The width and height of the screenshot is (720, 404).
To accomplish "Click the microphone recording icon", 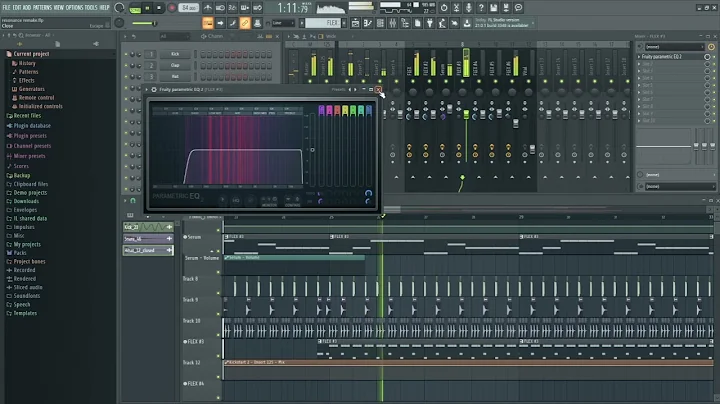I will [468, 8].
